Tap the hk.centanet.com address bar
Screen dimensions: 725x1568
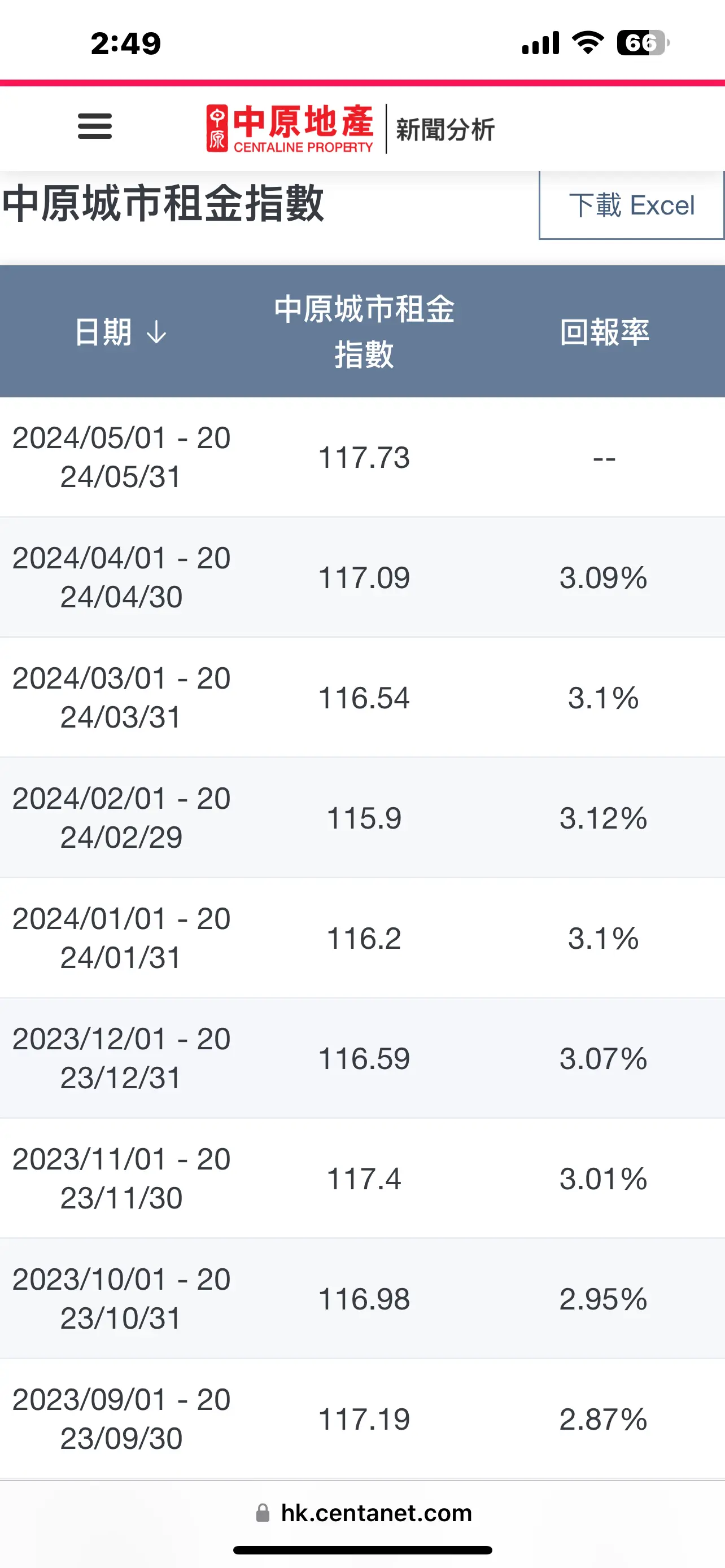[x=364, y=1513]
